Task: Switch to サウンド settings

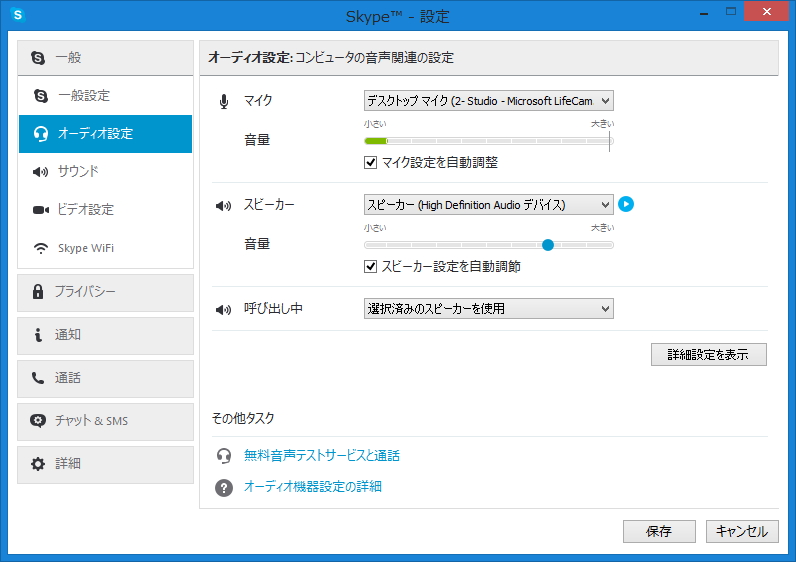Action: click(106, 172)
